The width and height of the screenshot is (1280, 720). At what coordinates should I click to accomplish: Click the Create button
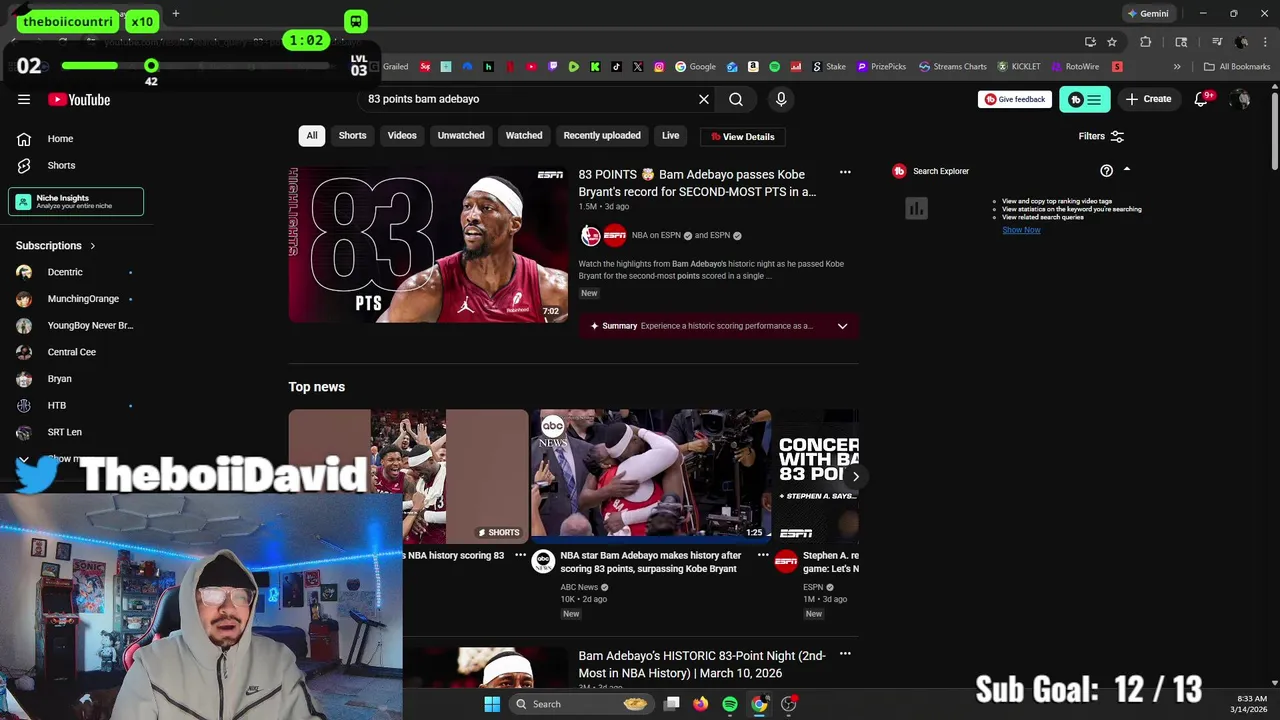pyautogui.click(x=1149, y=99)
